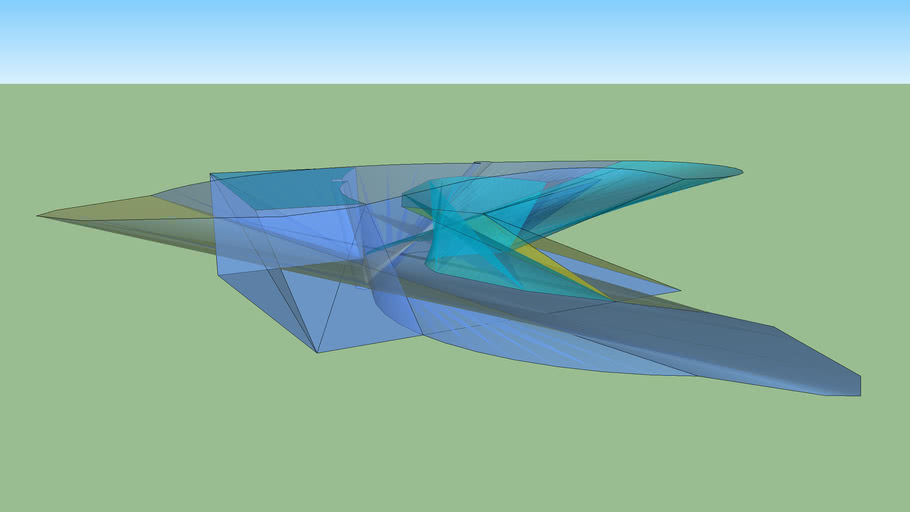Click the pointed tip of middle right wing
The image size is (910, 512).
pos(679,288)
